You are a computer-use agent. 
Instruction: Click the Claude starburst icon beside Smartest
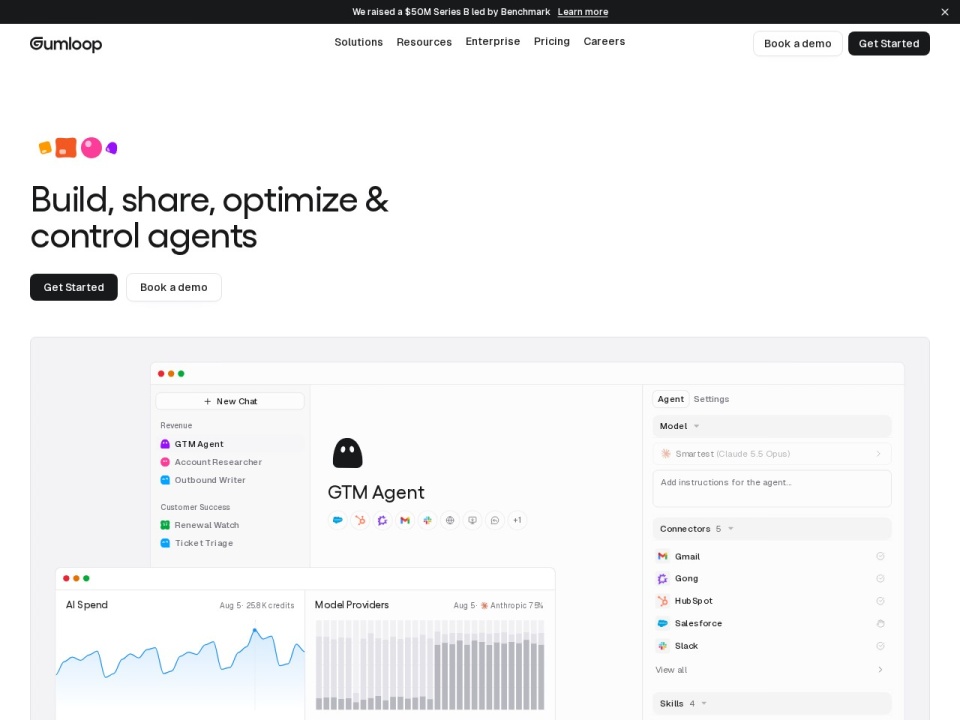(x=666, y=454)
